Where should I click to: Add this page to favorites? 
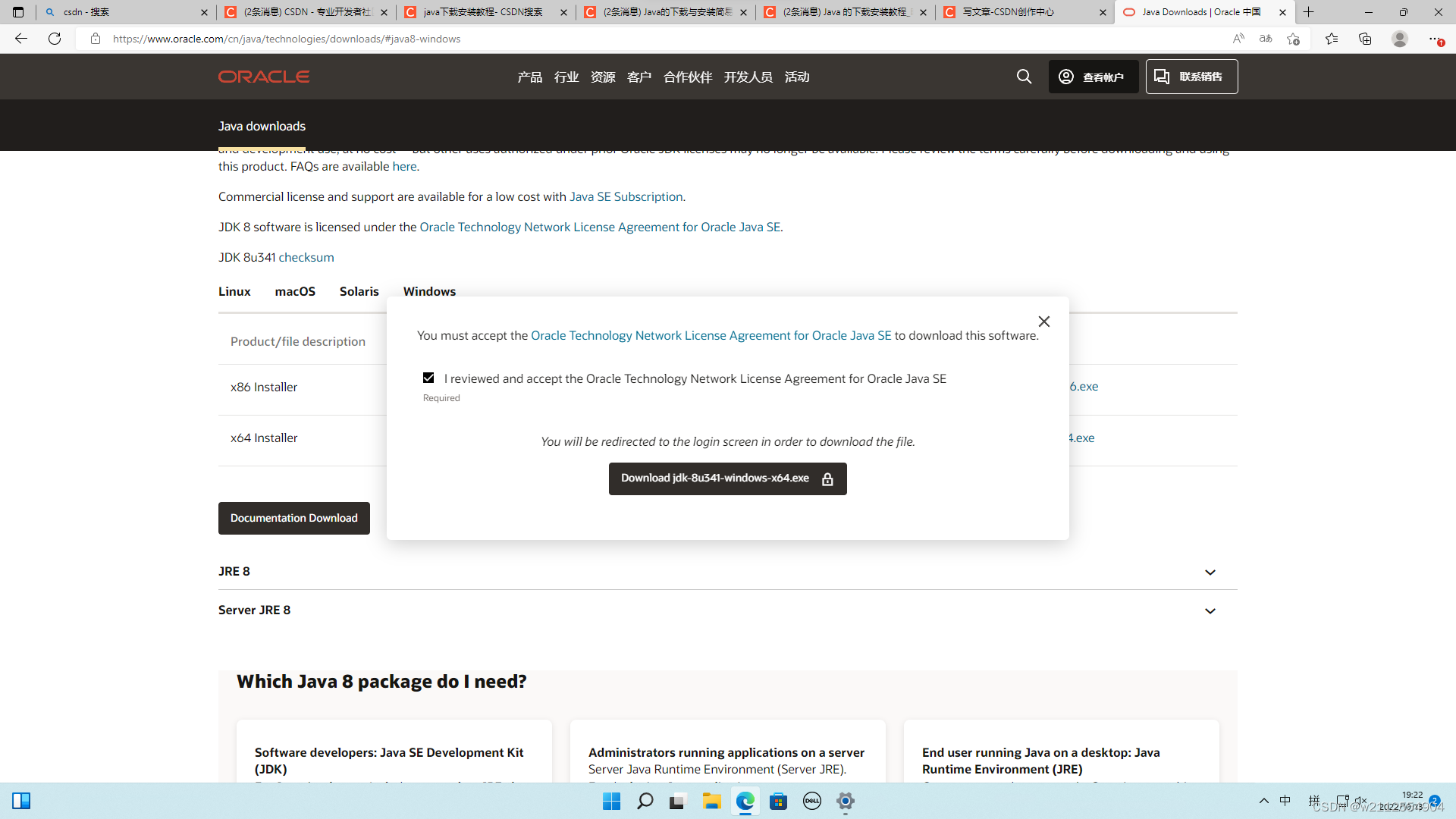(x=1294, y=39)
